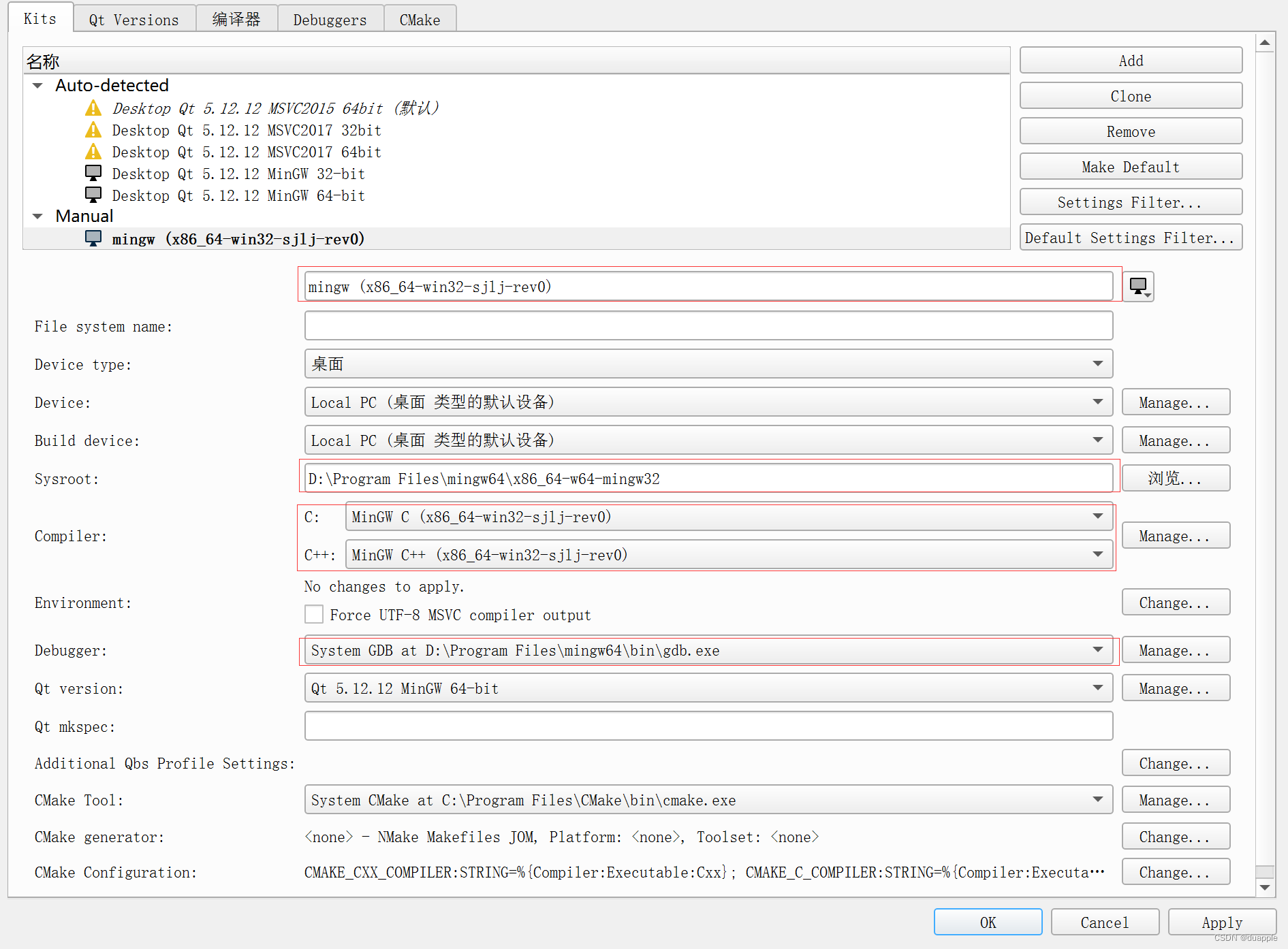Screen dimensions: 1288x949
Task: Open Settings Filter dialog
Action: (1131, 202)
